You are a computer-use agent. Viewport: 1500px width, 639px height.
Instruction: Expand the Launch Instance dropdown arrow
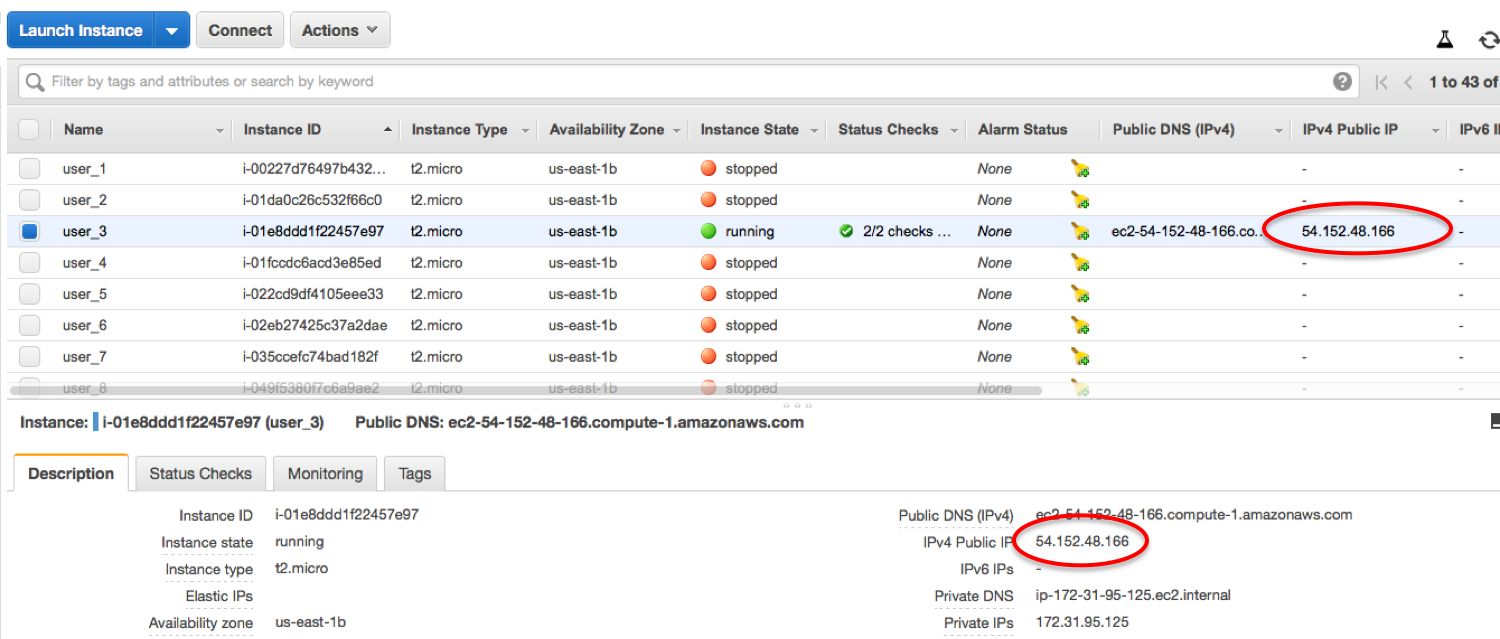[171, 31]
